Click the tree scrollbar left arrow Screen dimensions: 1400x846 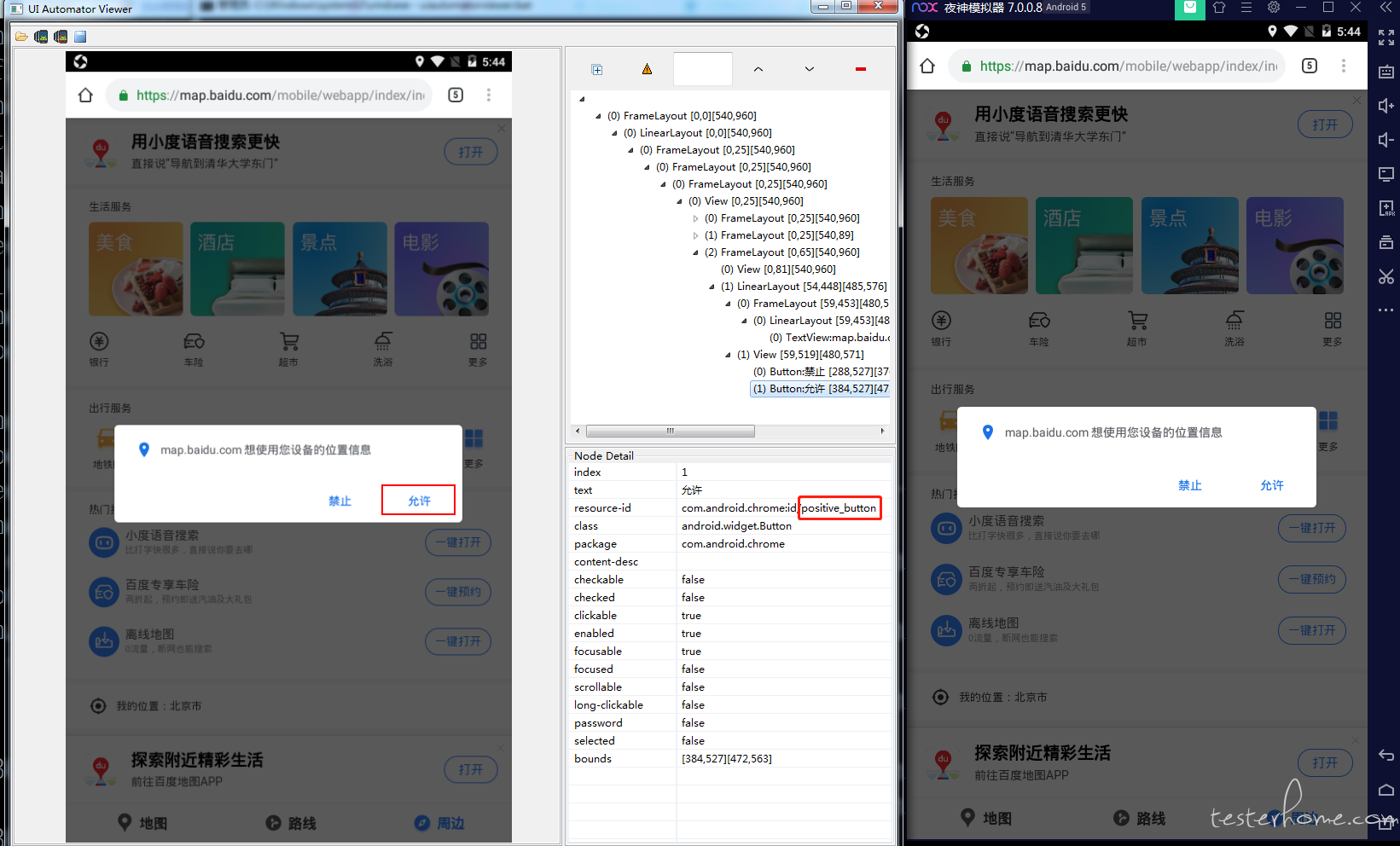(x=578, y=431)
